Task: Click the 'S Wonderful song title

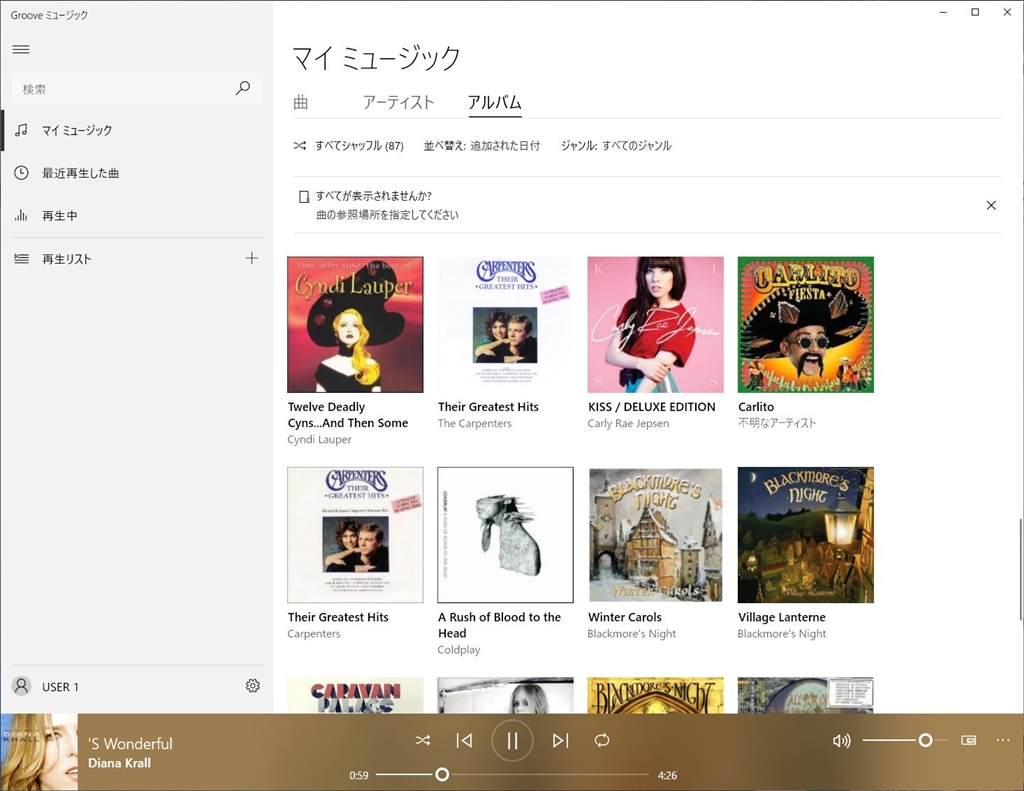Action: 131,744
